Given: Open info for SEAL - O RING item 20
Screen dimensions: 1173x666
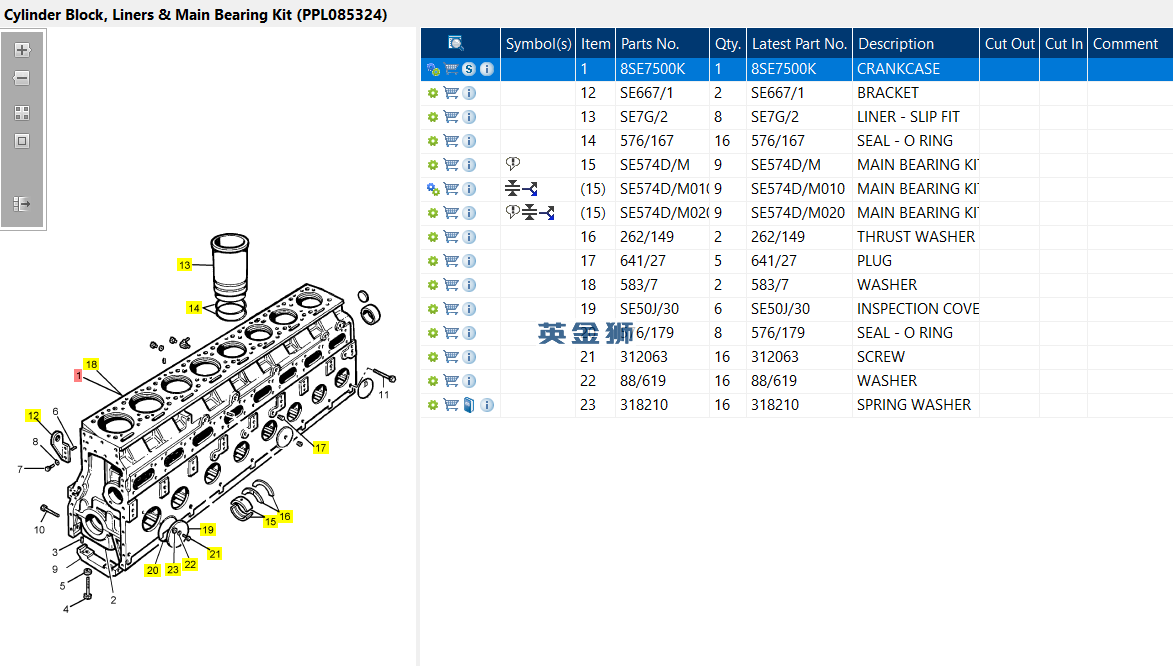Looking at the screenshot, I should (x=469, y=333).
